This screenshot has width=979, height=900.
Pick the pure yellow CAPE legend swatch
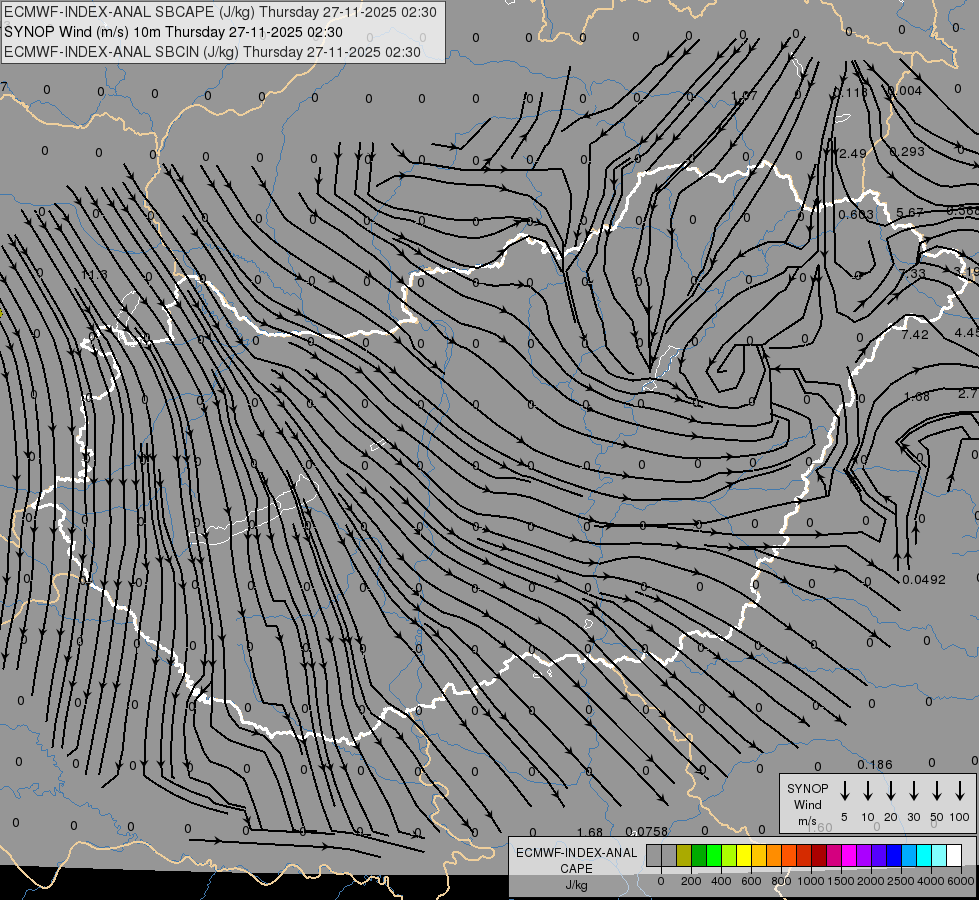[744, 855]
